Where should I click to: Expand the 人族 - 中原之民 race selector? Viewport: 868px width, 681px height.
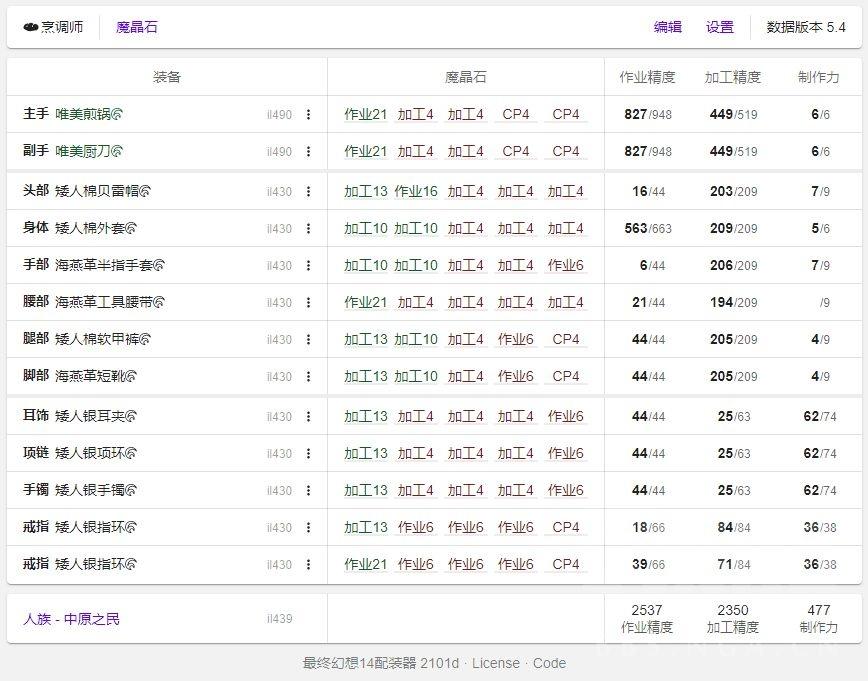pos(71,619)
